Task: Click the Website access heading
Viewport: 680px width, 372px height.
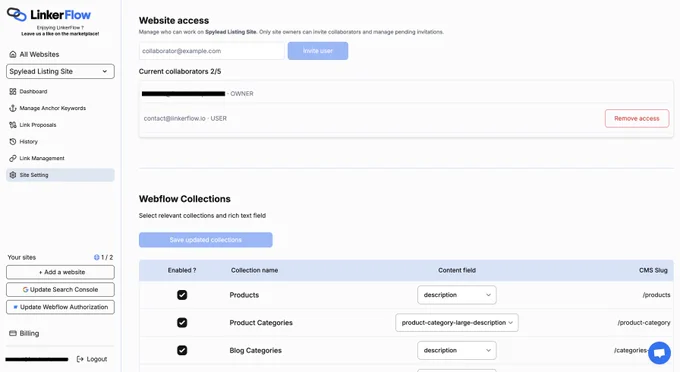Action: (x=174, y=20)
